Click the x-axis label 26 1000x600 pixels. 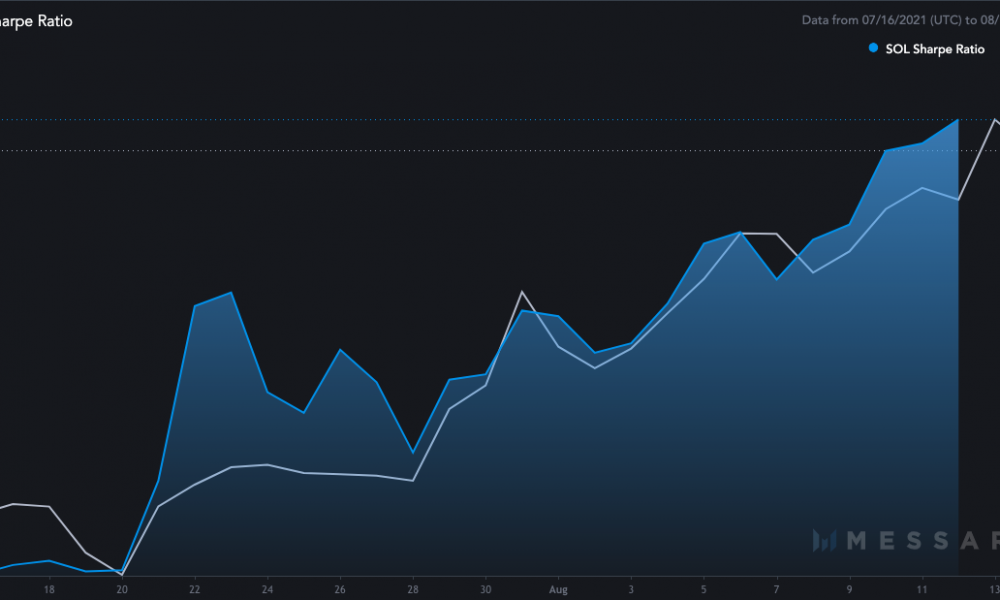pos(340,589)
